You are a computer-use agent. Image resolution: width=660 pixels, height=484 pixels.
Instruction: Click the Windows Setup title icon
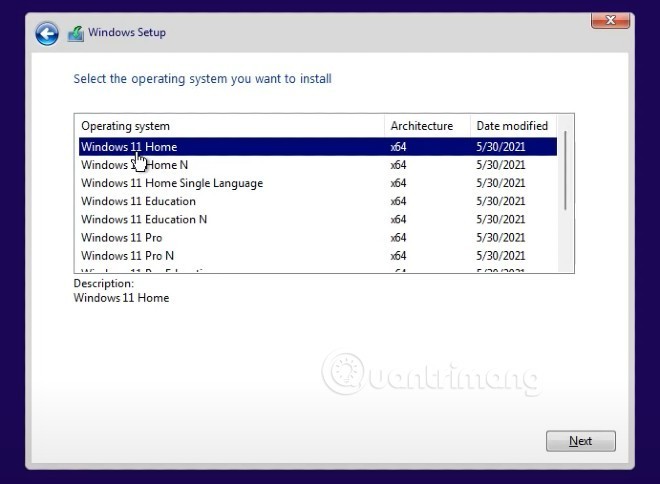pyautogui.click(x=76, y=34)
